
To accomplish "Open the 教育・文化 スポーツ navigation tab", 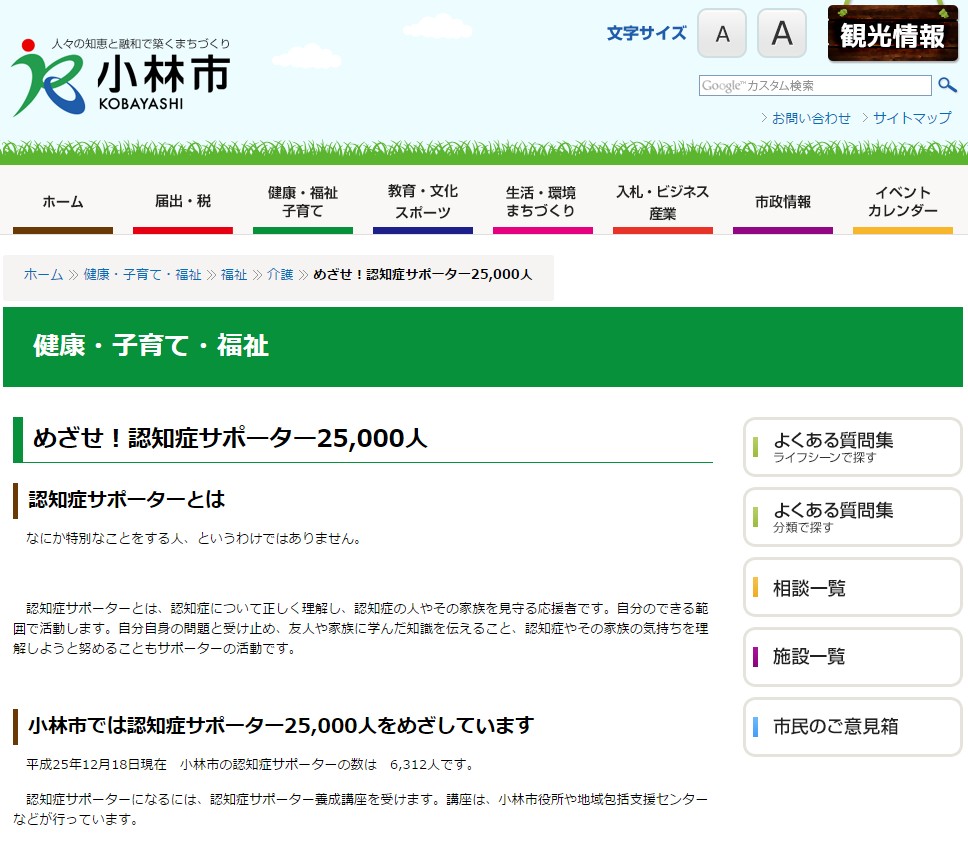I will (x=423, y=201).
